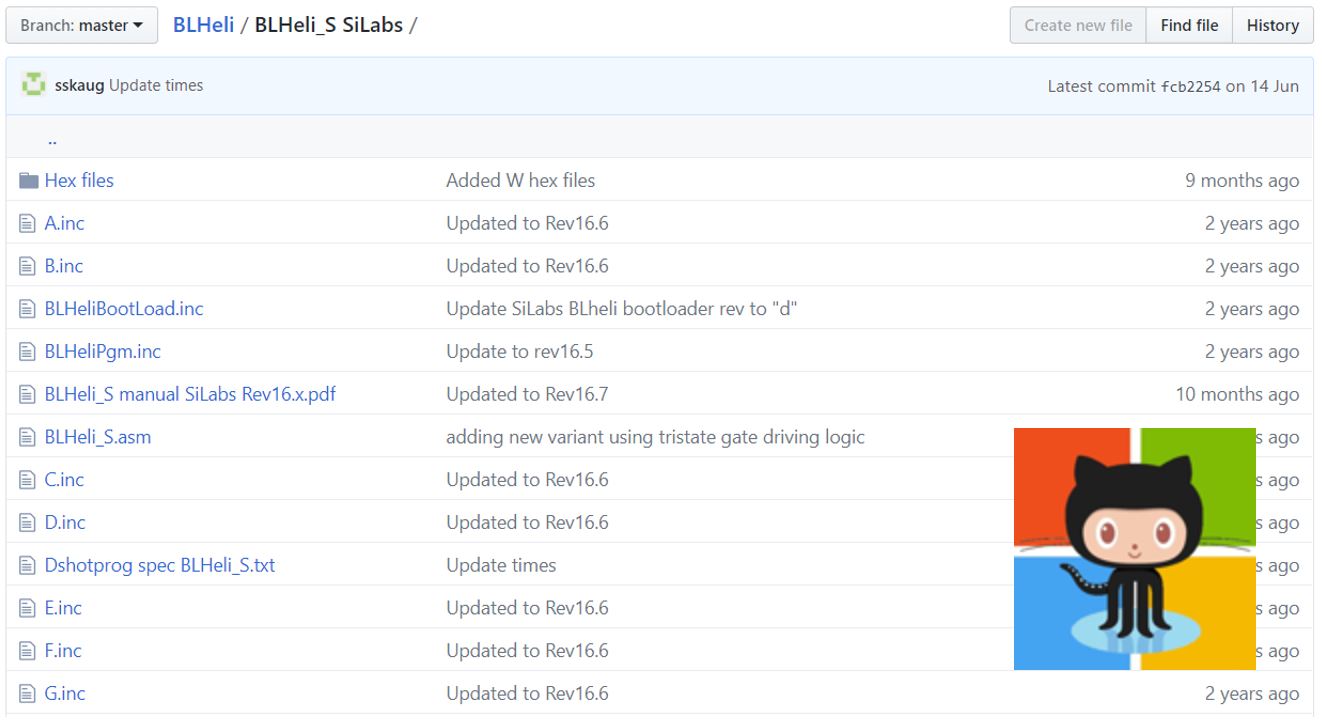This screenshot has width=1322, height=722.
Task: Click the file icon next to BLHeliBootLoad.inc
Action: pos(28,309)
